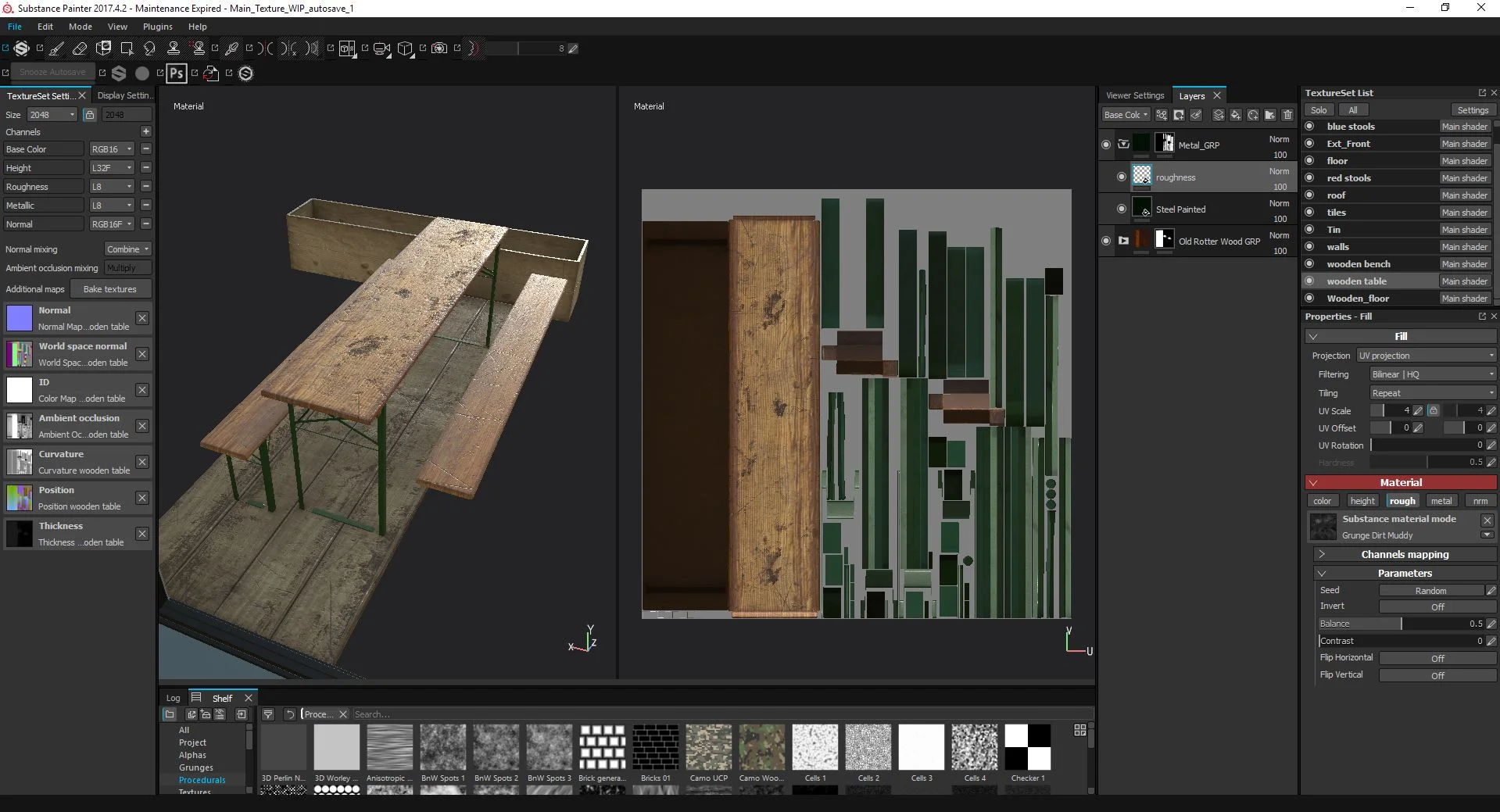Toggle visibility of Old Rotter Wood GRP

pos(1105,241)
